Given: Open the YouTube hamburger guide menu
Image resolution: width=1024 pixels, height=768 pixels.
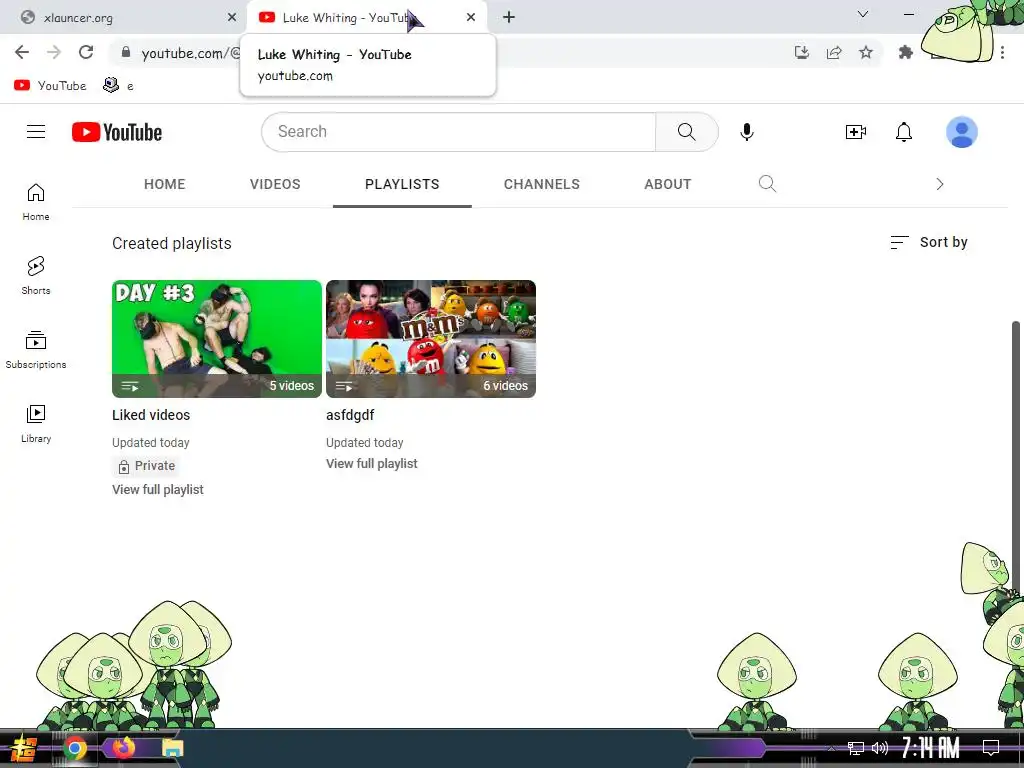Looking at the screenshot, I should (x=36, y=132).
